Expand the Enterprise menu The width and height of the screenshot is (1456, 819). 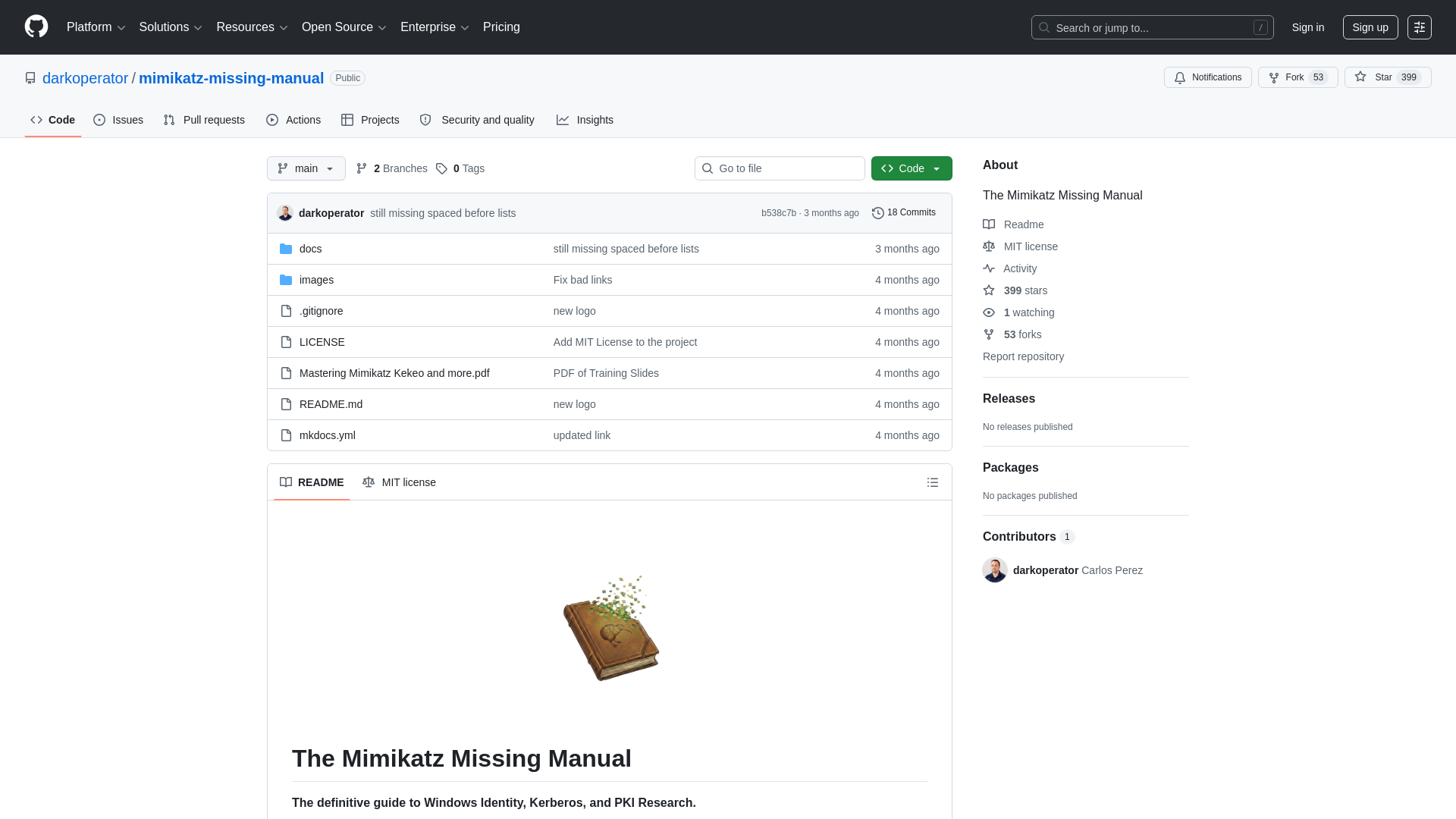coord(435,27)
